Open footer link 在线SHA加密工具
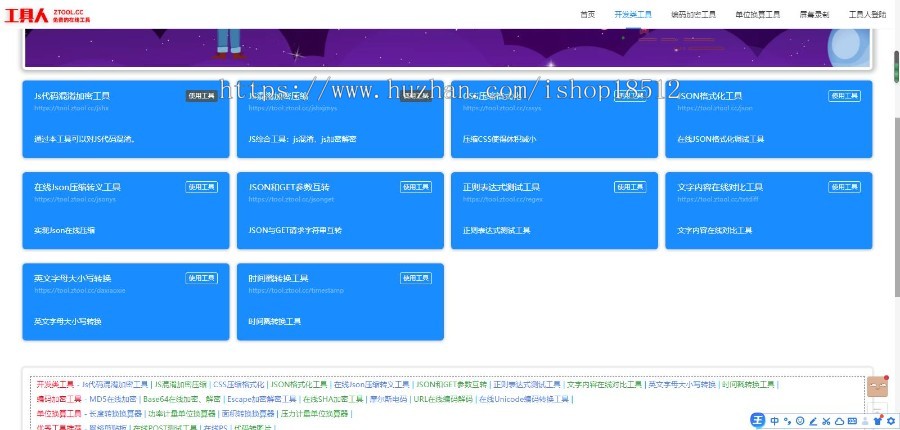The height and width of the screenshot is (430, 900). point(333,399)
